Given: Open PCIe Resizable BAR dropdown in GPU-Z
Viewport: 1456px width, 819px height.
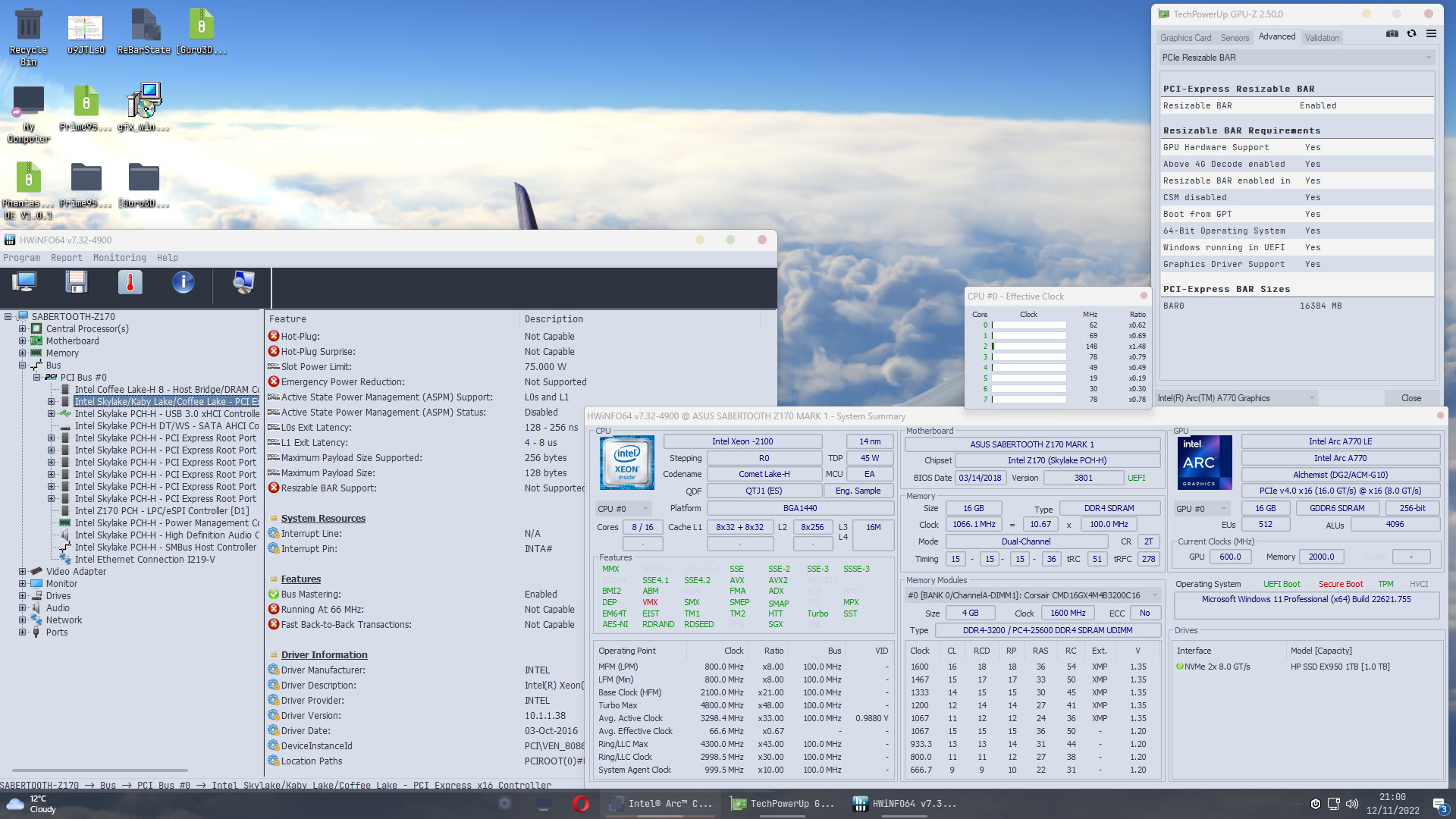Looking at the screenshot, I should 1297,58.
